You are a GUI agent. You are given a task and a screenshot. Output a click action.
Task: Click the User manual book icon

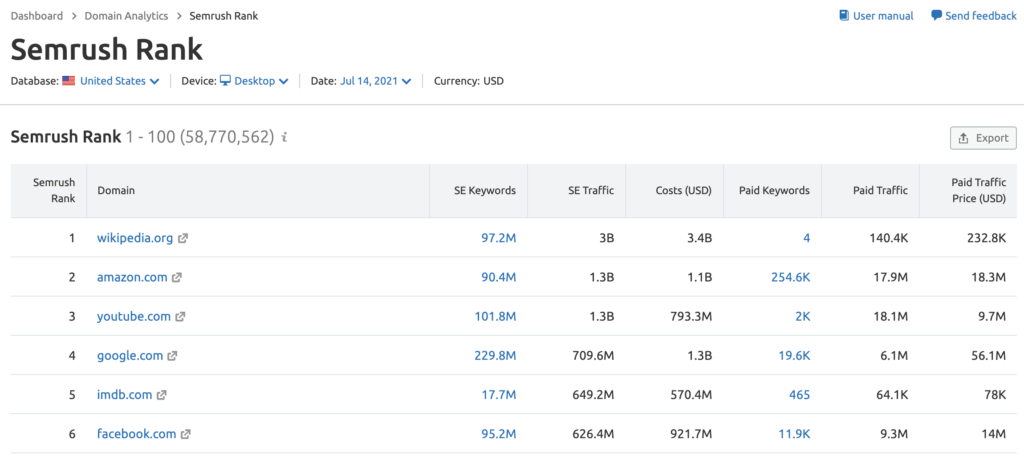pyautogui.click(x=844, y=16)
